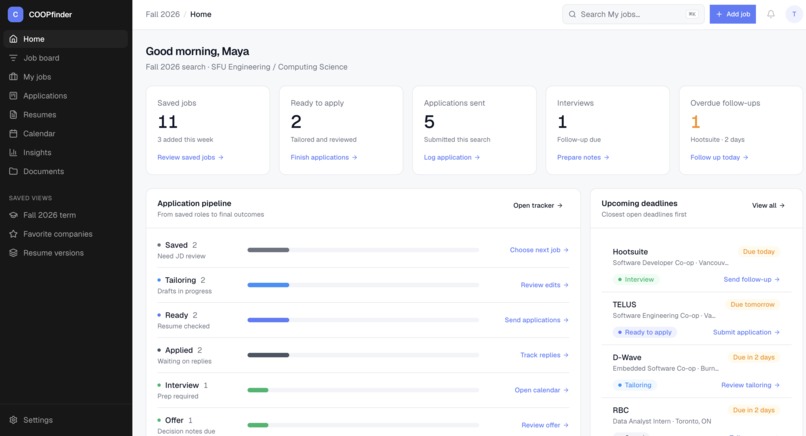Screen dimensions: 806x436
Task: Click the Fall 2026 term graduation cap icon
Action: (13, 215)
